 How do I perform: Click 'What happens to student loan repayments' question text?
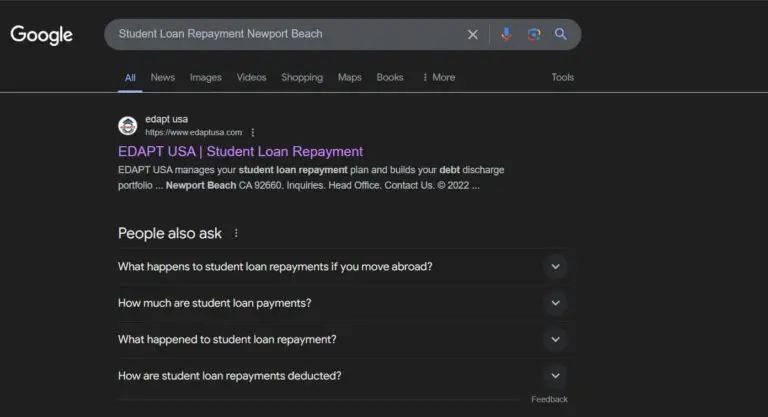(x=275, y=267)
